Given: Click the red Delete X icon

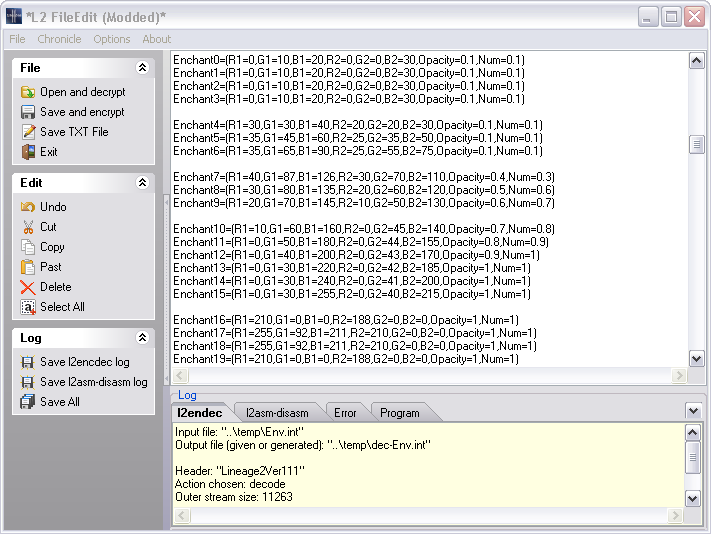Looking at the screenshot, I should tap(28, 287).
